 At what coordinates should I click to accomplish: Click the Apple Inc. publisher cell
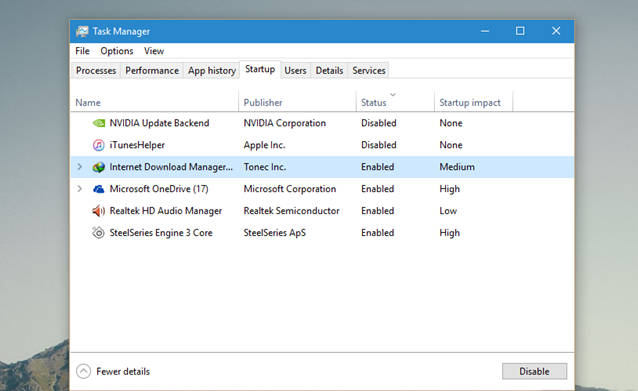click(264, 145)
